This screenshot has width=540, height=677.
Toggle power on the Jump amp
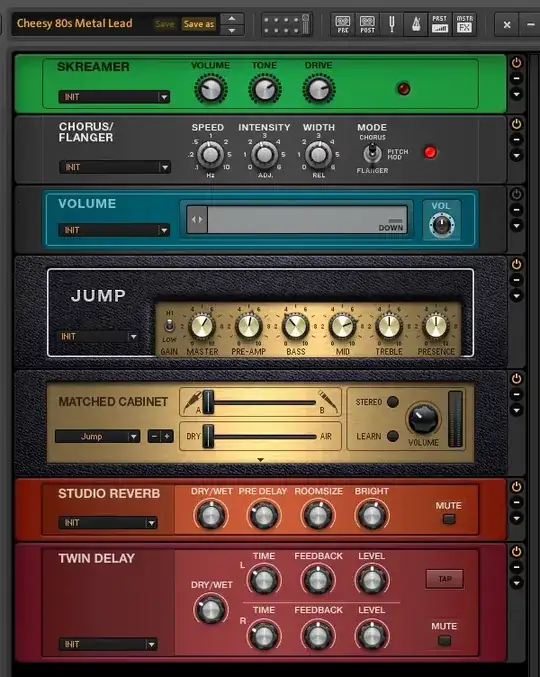pos(516,264)
